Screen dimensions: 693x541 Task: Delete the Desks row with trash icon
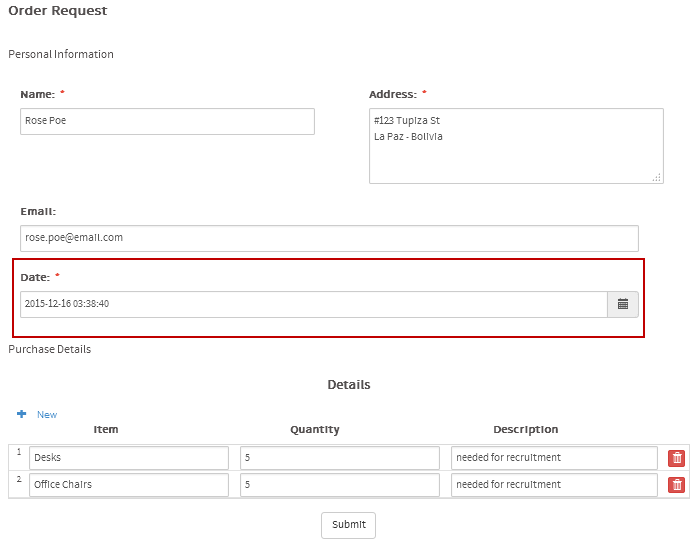click(677, 458)
